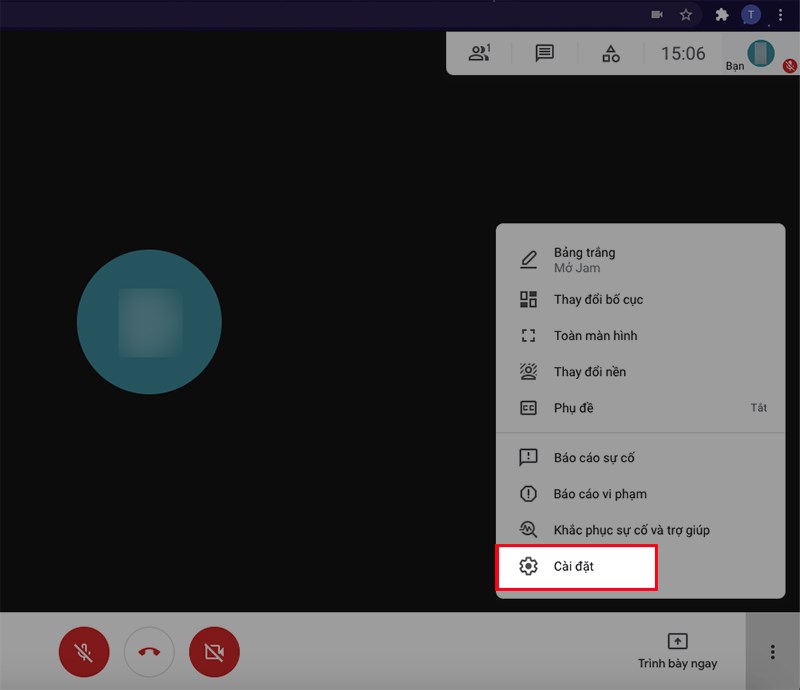Open the participants list icon
This screenshot has height=690, width=800.
pyautogui.click(x=480, y=54)
